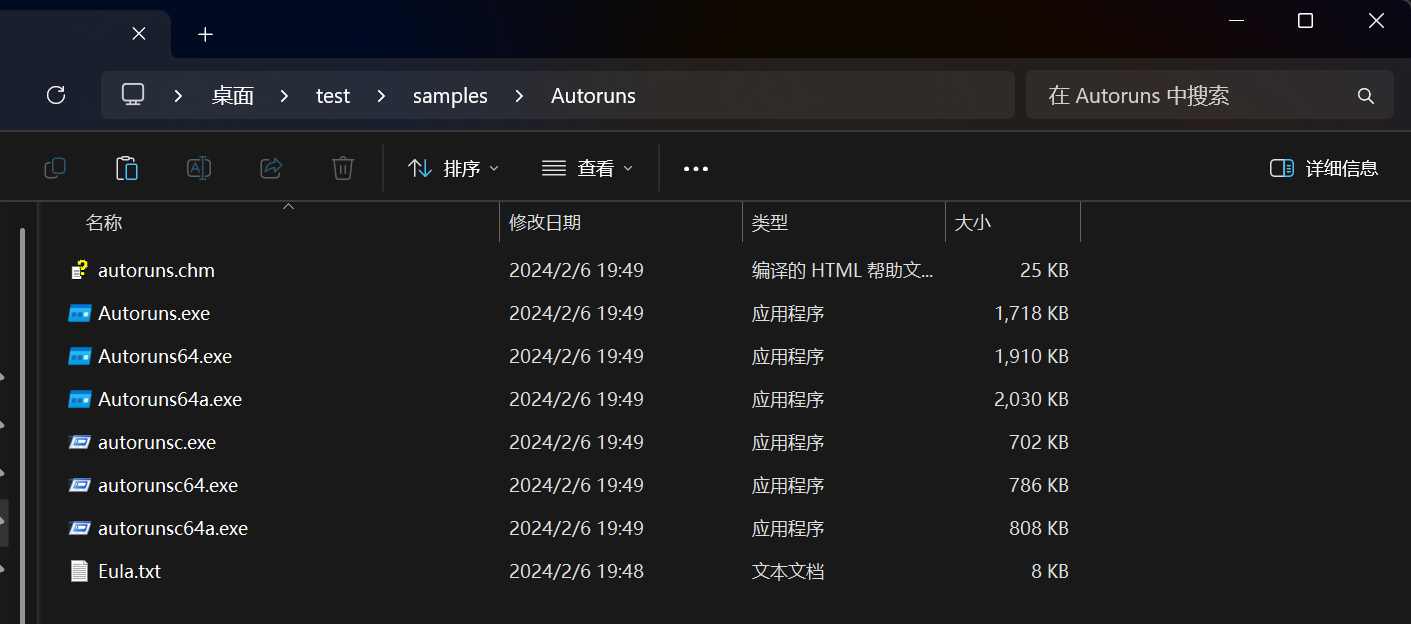Open a new tab with plus button
The image size is (1411, 624).
[x=205, y=34]
